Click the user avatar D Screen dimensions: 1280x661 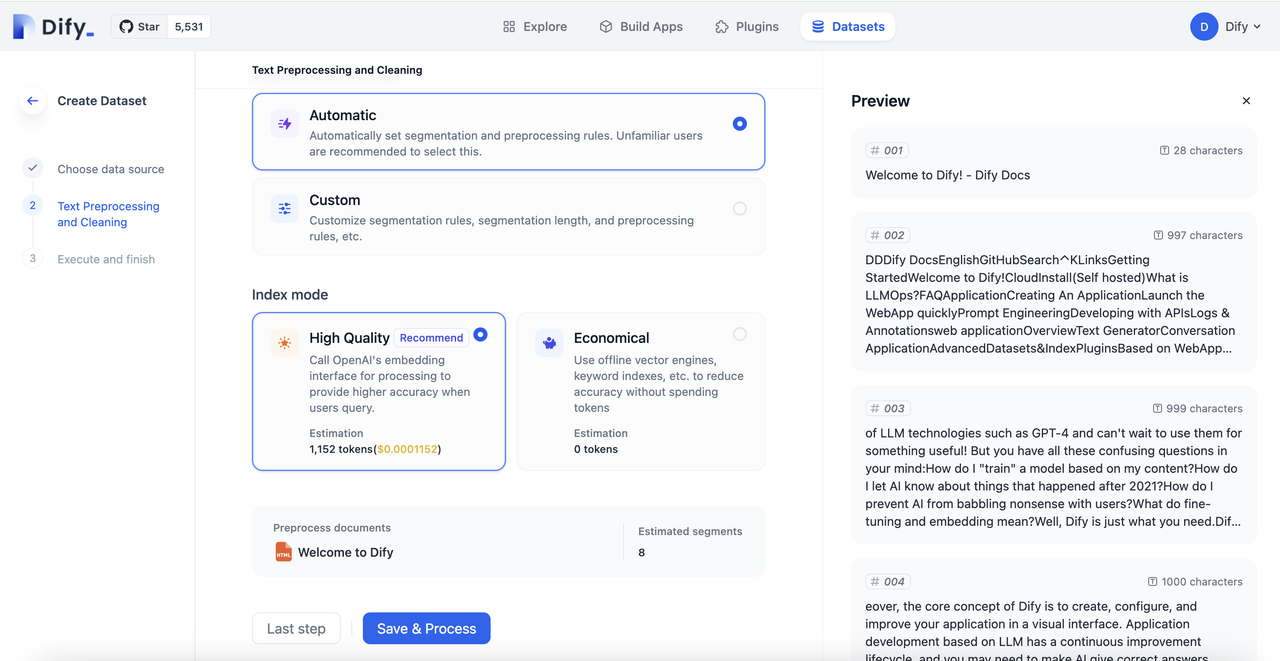(1204, 27)
